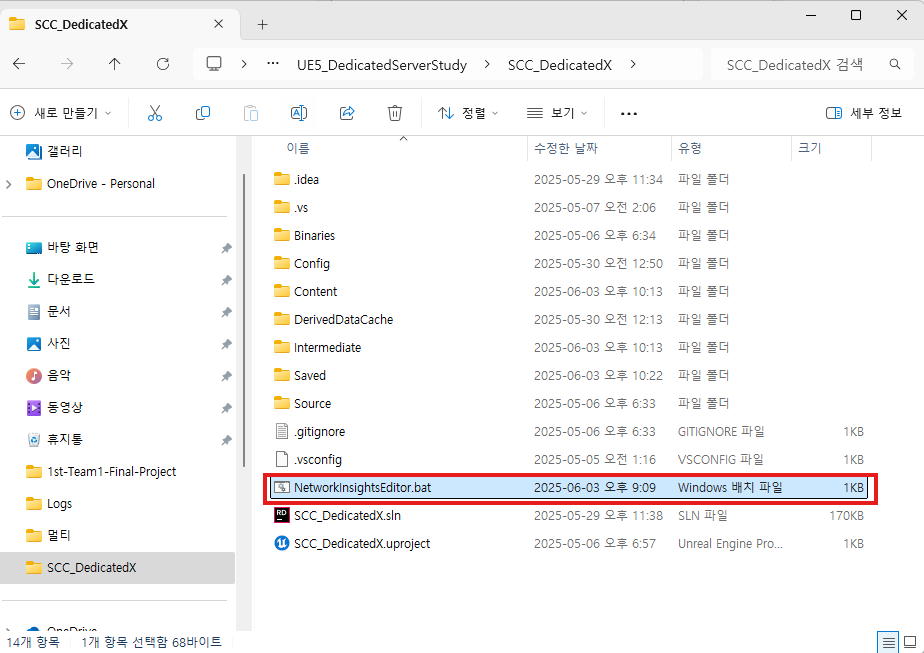Image resolution: width=924 pixels, height=653 pixels.
Task: Select the Saved folder
Action: (569, 375)
